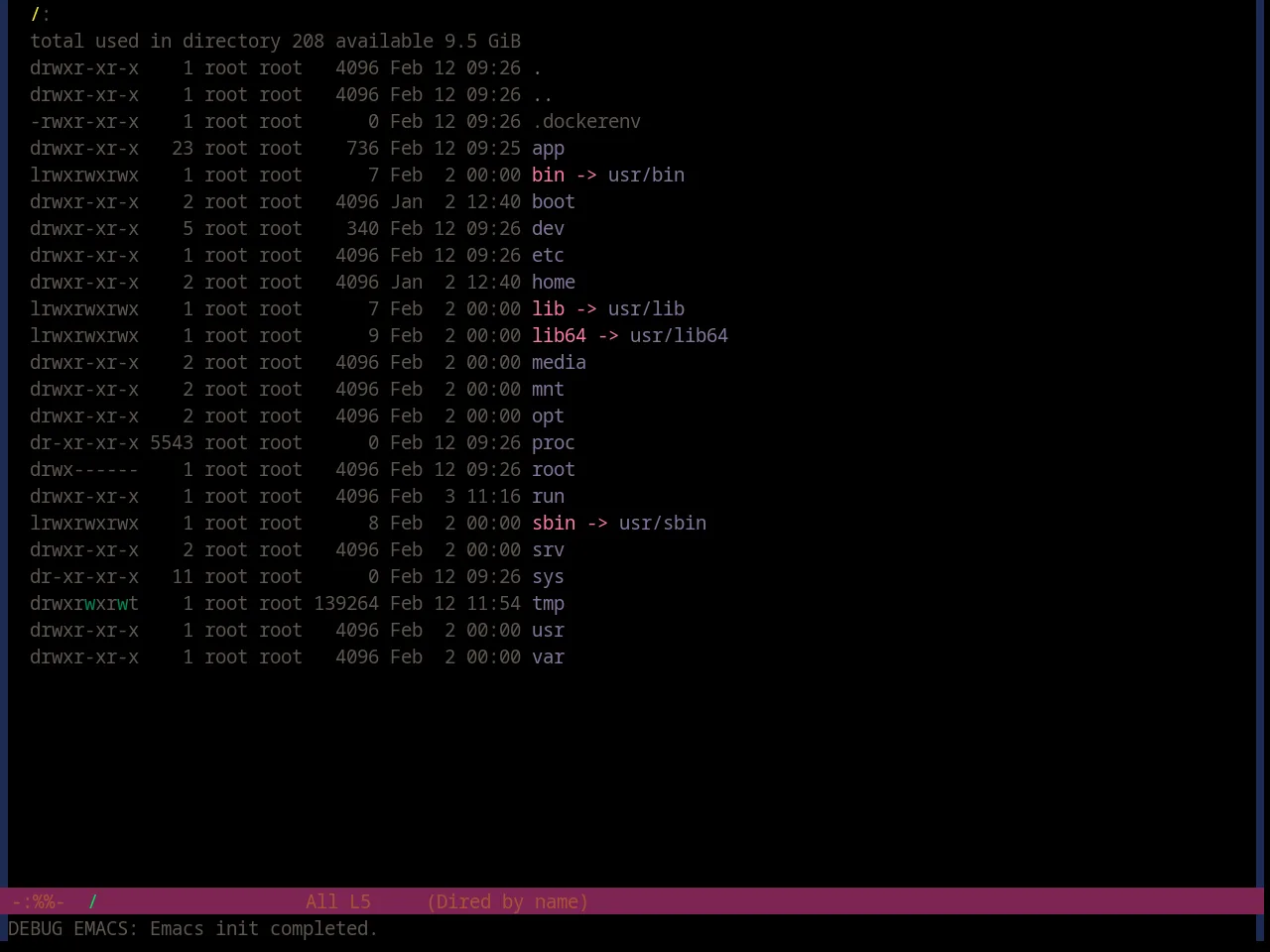1270x952 pixels.
Task: Open the dev directory
Action: pos(548,229)
